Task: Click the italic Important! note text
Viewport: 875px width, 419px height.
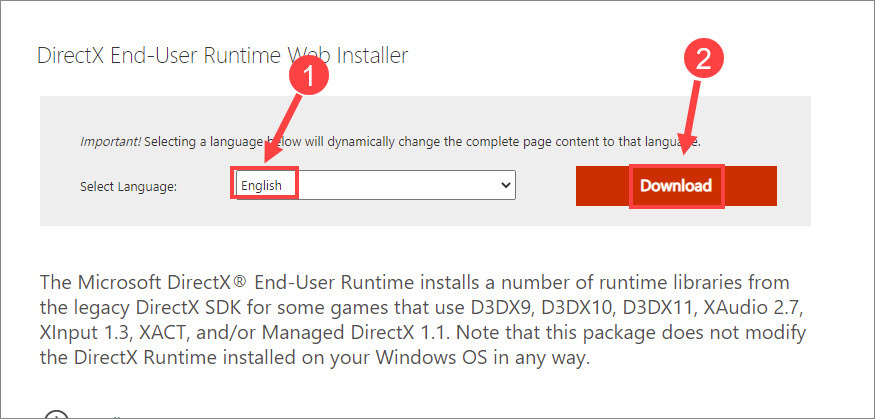Action: pyautogui.click(x=110, y=142)
